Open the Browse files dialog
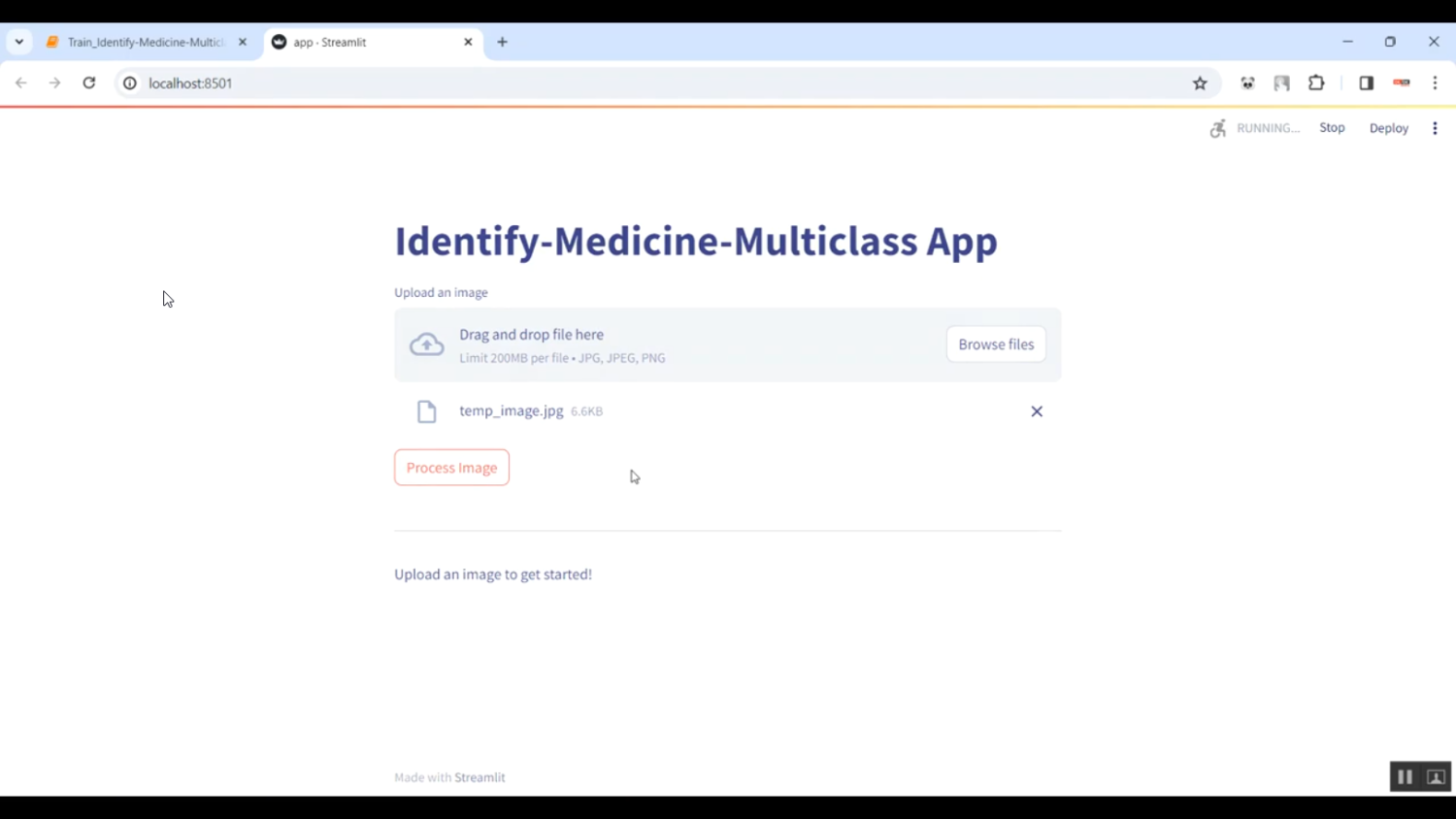The width and height of the screenshot is (1456, 819). click(x=996, y=344)
